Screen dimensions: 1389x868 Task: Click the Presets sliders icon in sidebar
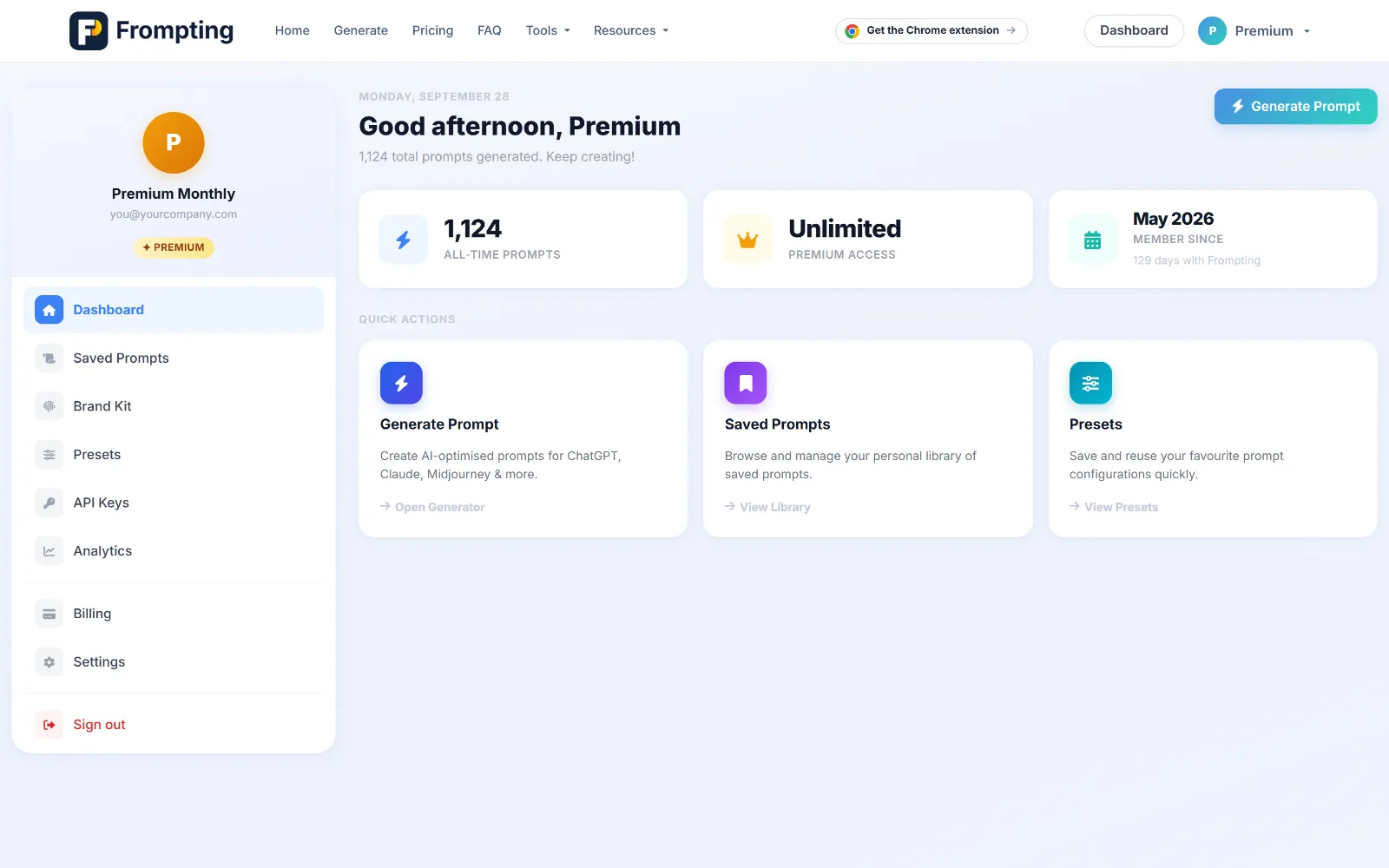coord(49,455)
